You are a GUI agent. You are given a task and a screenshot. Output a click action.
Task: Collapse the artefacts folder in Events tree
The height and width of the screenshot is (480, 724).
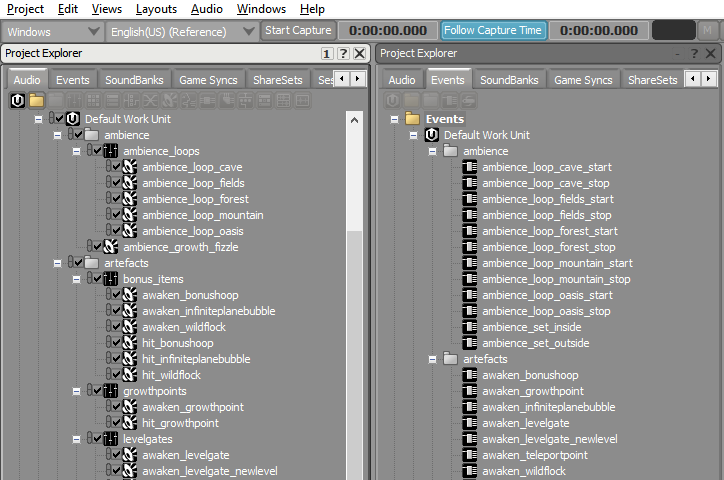432,359
